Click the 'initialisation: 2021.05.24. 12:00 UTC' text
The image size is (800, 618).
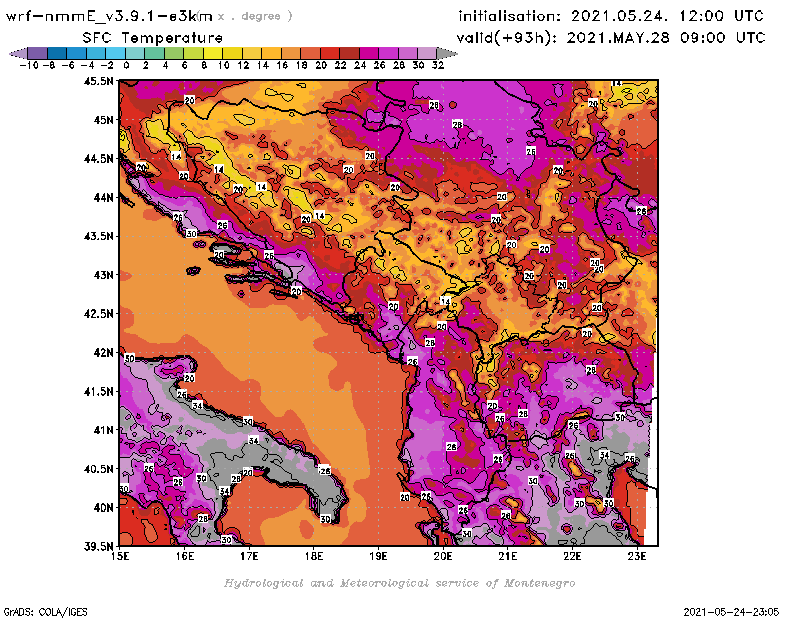(611, 16)
